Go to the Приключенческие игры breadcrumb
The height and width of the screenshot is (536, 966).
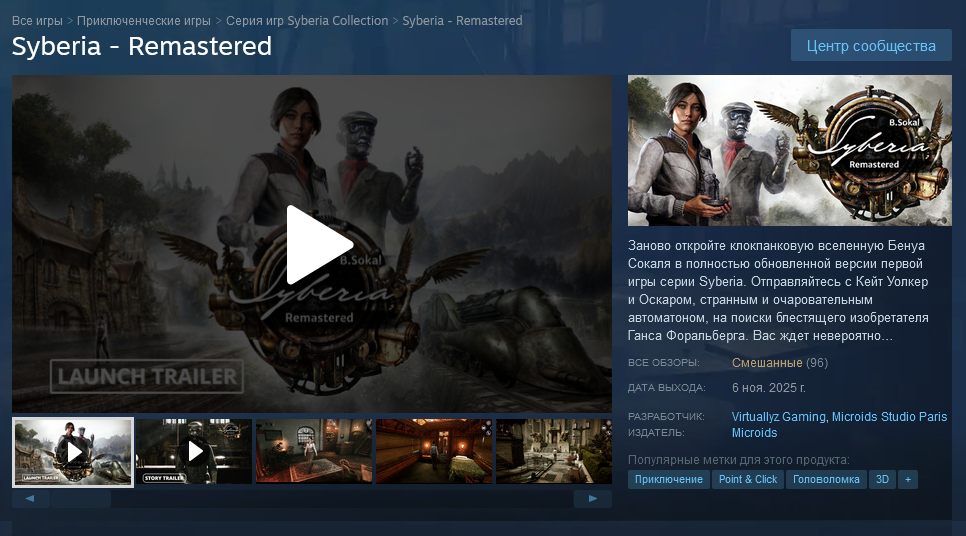tap(144, 20)
